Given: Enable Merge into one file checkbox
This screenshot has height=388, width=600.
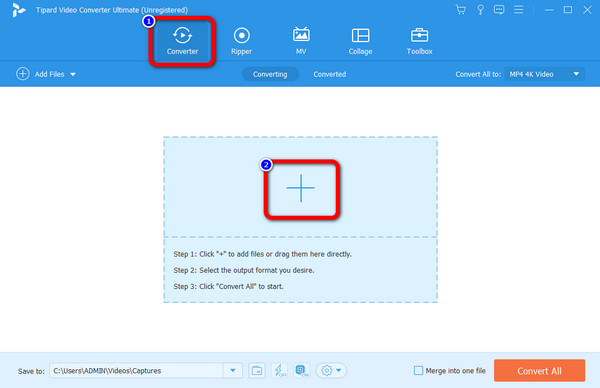Looking at the screenshot, I should pos(419,370).
